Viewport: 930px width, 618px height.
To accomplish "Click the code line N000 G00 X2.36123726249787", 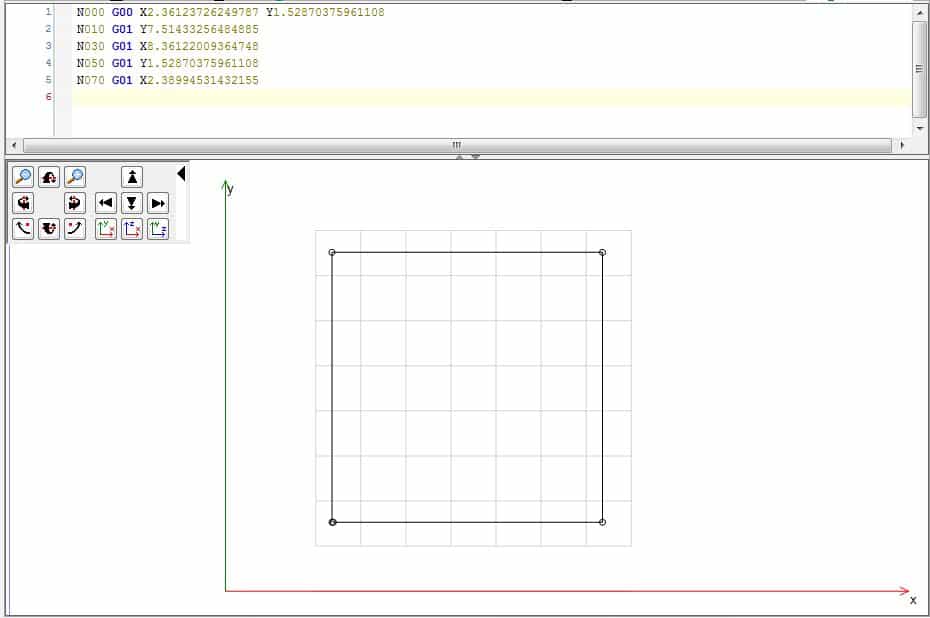I will (230, 12).
